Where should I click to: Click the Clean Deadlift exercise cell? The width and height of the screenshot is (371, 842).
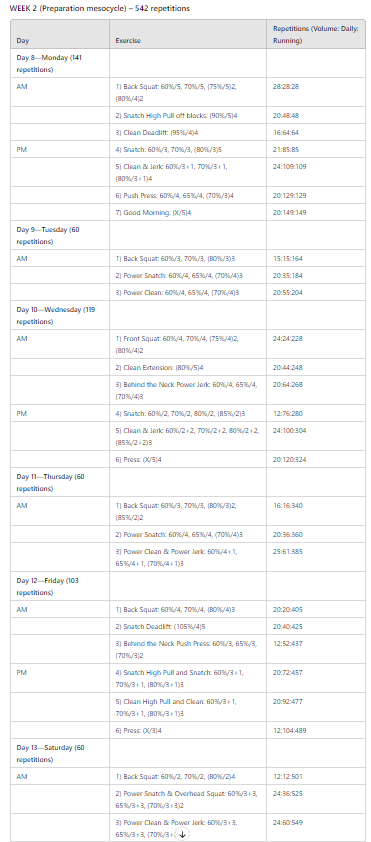coord(188,132)
